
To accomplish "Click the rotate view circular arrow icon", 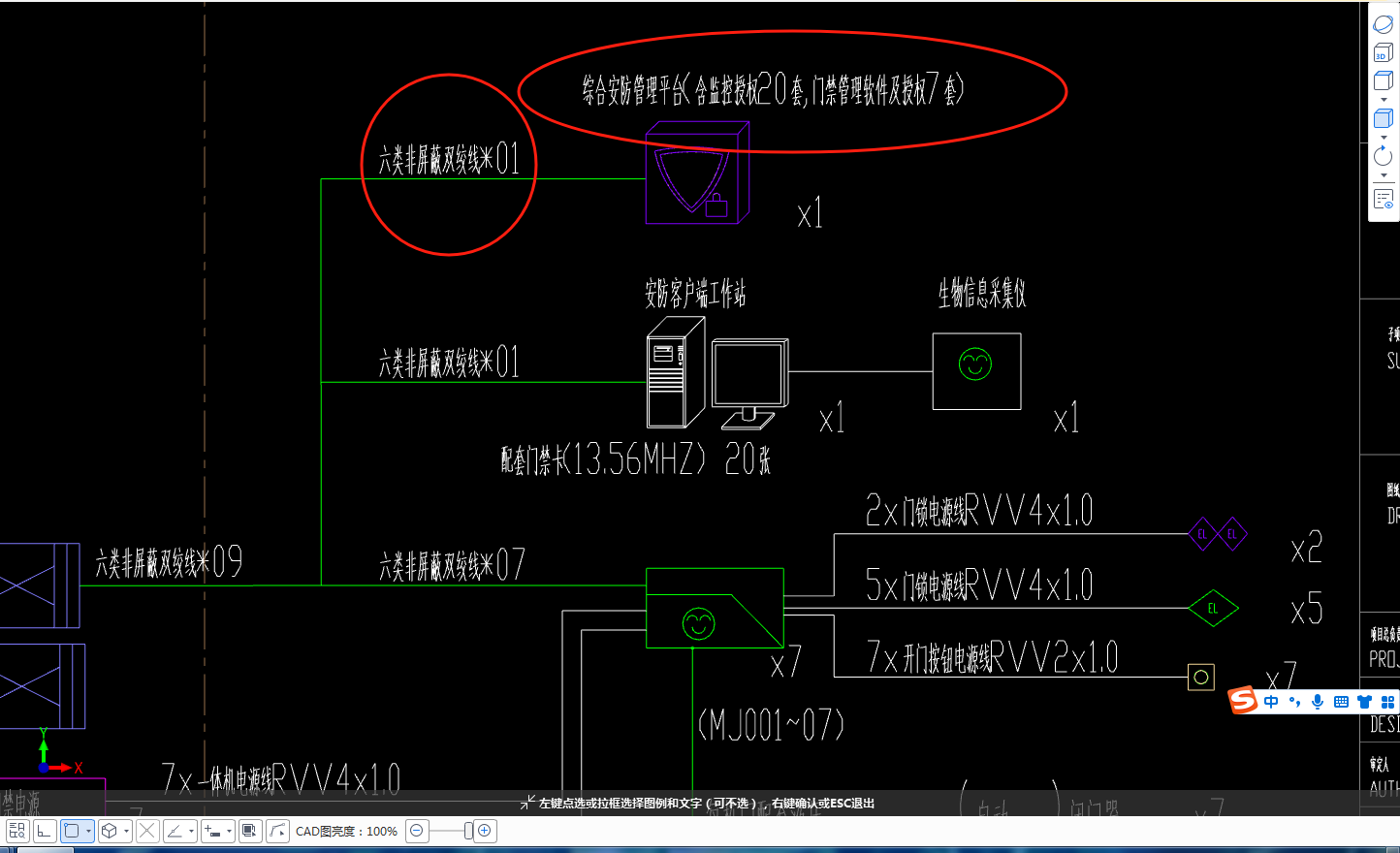I will tap(1384, 156).
